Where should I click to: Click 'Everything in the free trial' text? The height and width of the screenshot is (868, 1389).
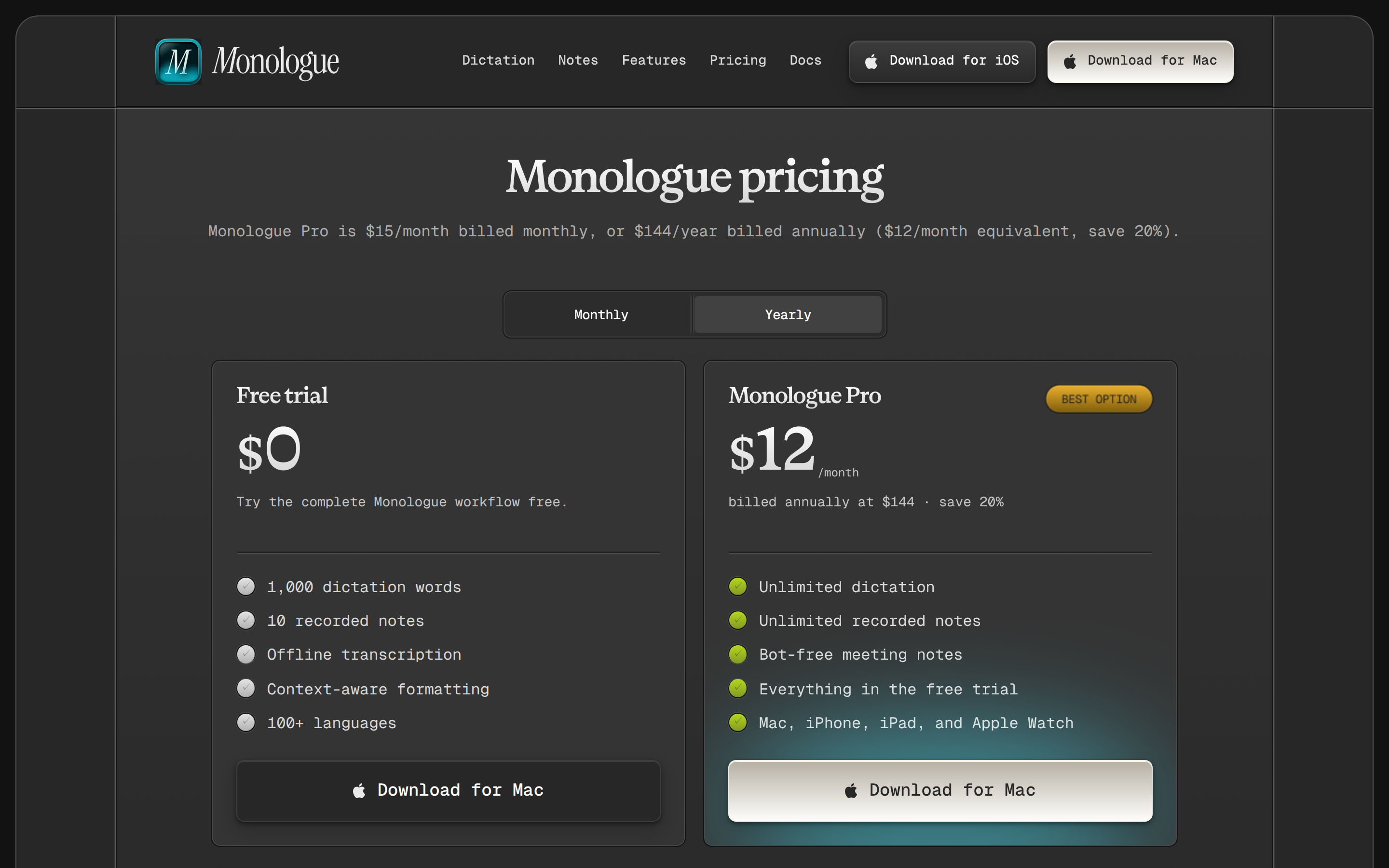coord(888,689)
